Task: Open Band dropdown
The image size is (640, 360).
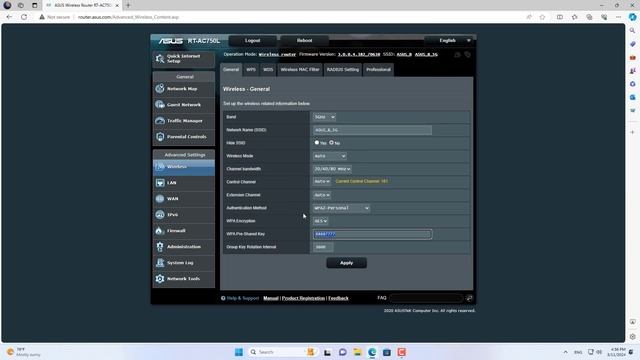Action: pos(324,117)
